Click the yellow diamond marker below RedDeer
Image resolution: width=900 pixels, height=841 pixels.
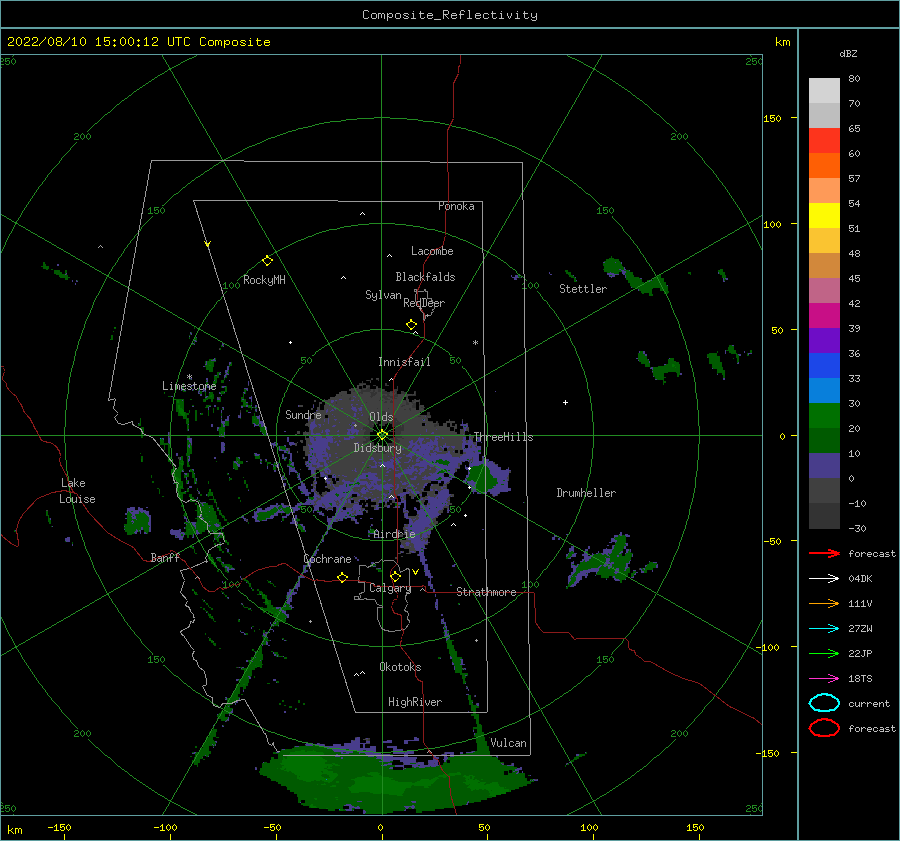click(411, 325)
